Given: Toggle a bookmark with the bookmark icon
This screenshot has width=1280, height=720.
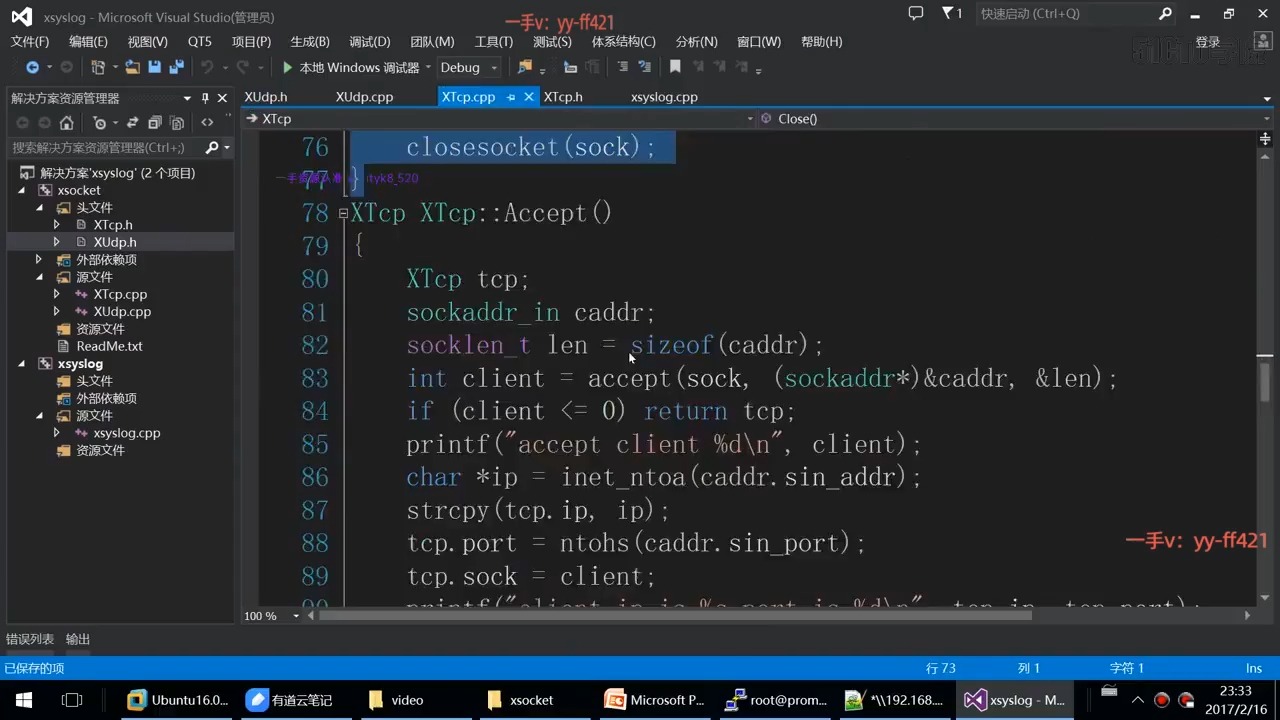Looking at the screenshot, I should coord(675,67).
